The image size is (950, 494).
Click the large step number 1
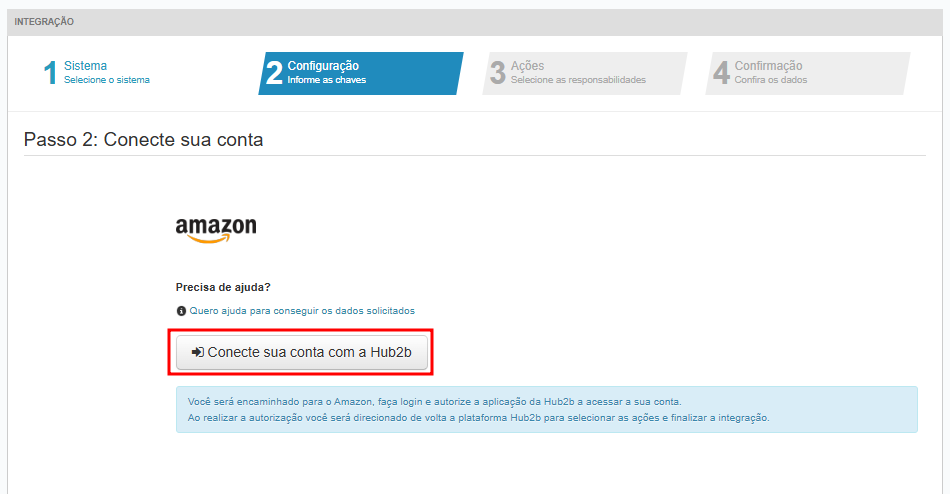coord(50,73)
